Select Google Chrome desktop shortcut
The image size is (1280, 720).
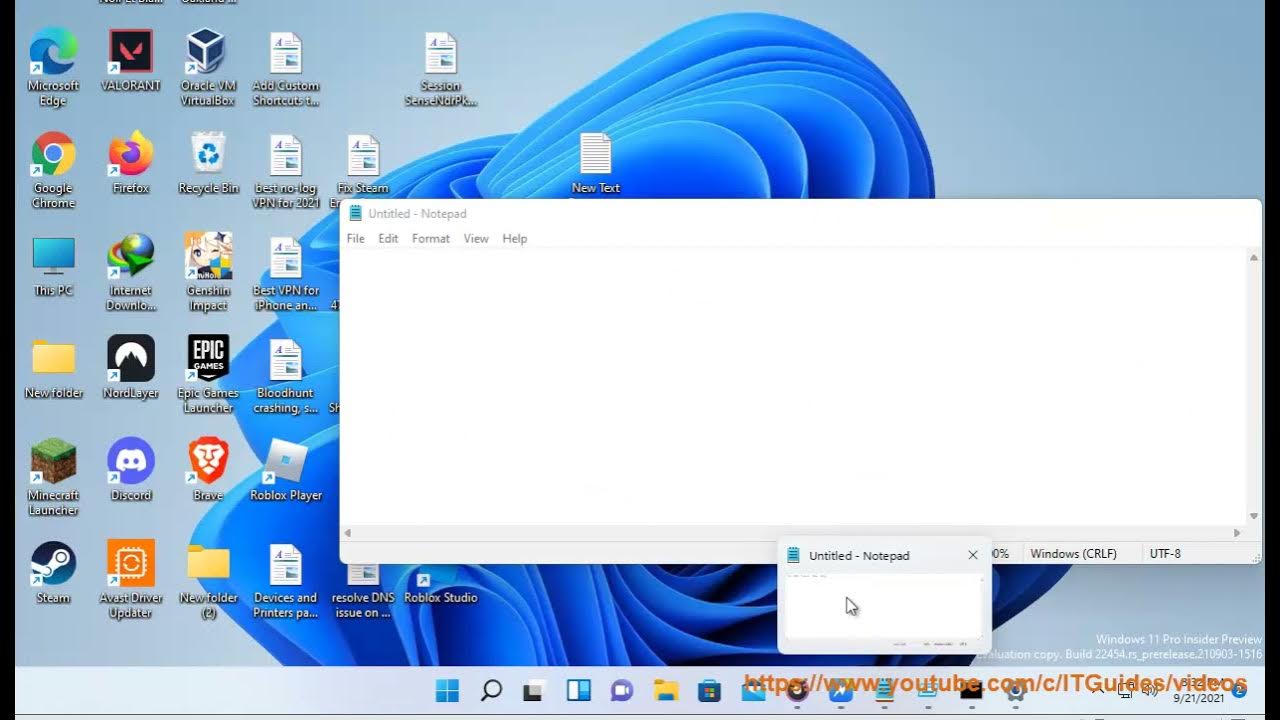point(53,170)
